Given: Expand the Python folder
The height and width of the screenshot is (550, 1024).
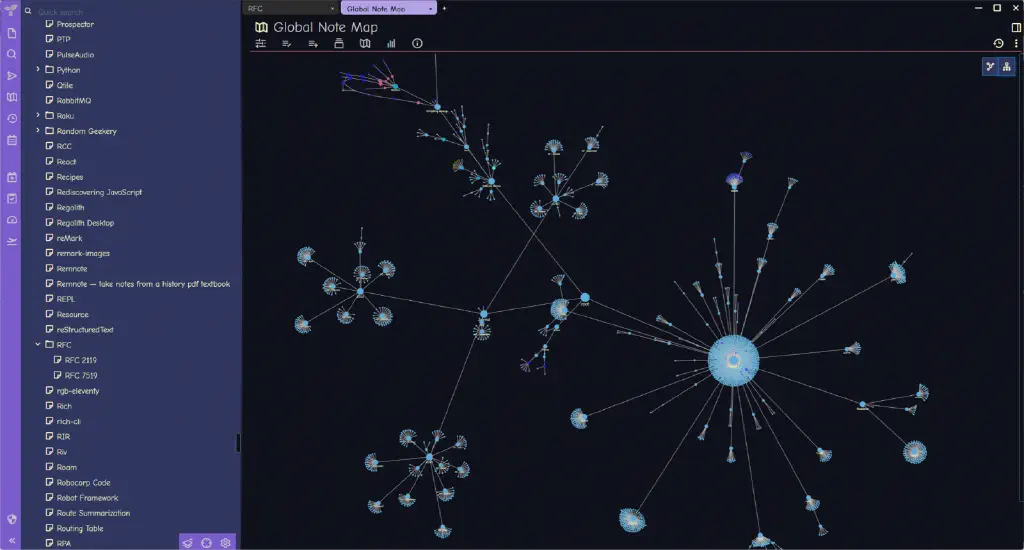Looking at the screenshot, I should (38, 69).
